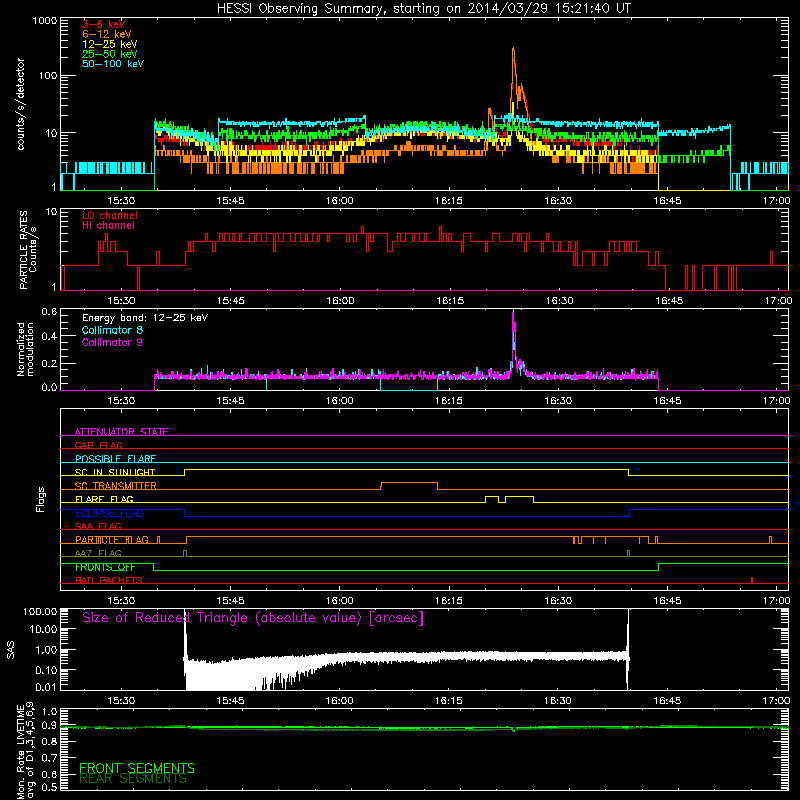Click the BAD PACKETS flag label
The width and height of the screenshot is (800, 800).
(x=109, y=580)
